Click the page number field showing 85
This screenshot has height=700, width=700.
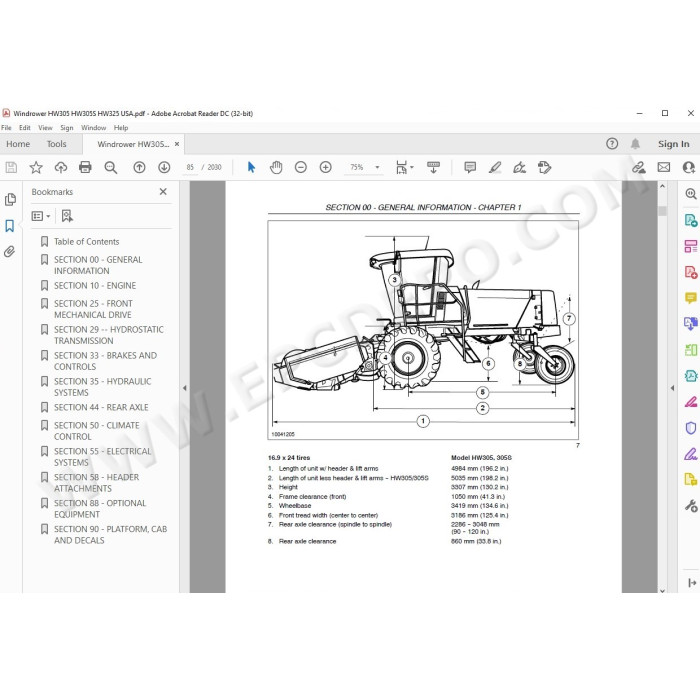(190, 167)
